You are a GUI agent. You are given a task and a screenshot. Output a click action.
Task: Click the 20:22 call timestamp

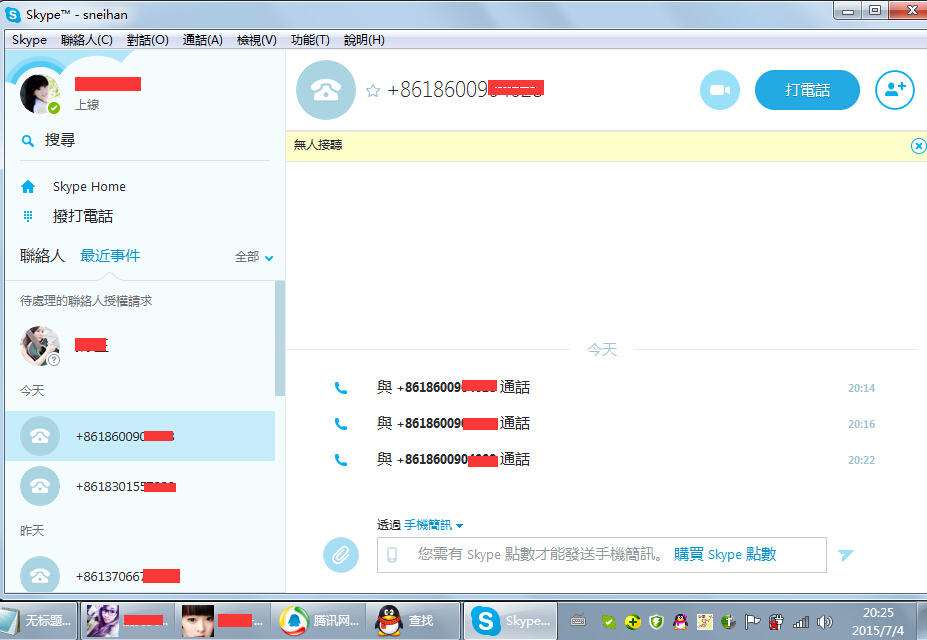pyautogui.click(x=861, y=460)
